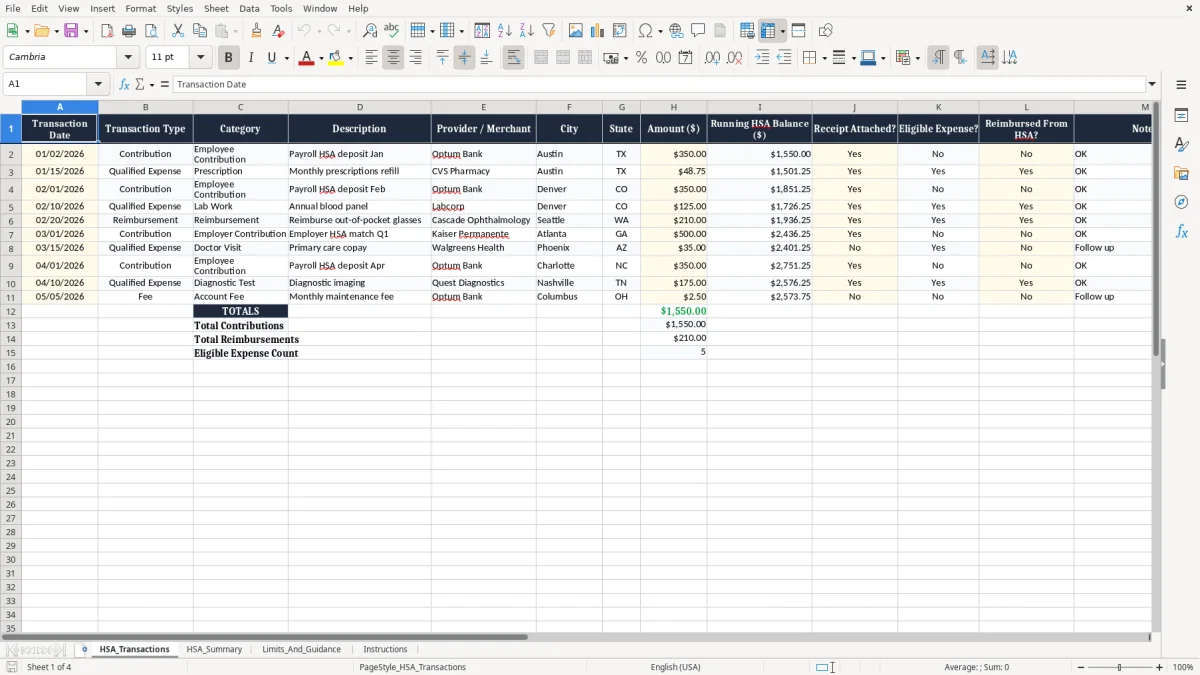The width and height of the screenshot is (1200, 675).
Task: Switch to HSA_Summary sheet tab
Action: 214,649
